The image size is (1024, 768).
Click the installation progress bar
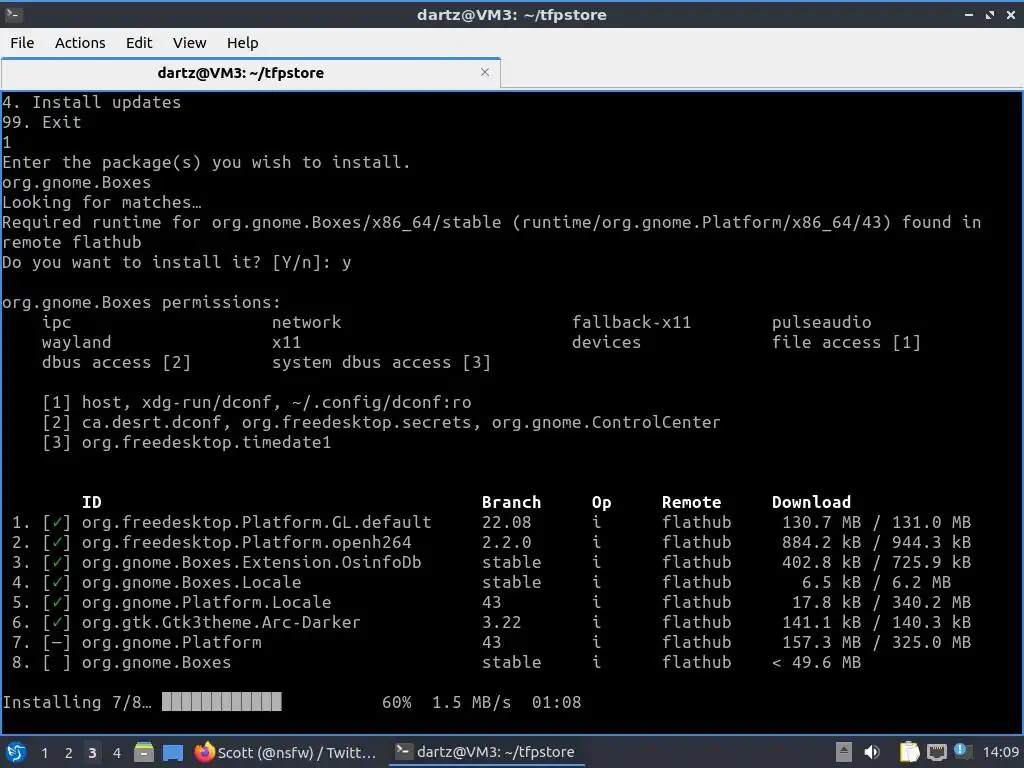click(x=222, y=701)
